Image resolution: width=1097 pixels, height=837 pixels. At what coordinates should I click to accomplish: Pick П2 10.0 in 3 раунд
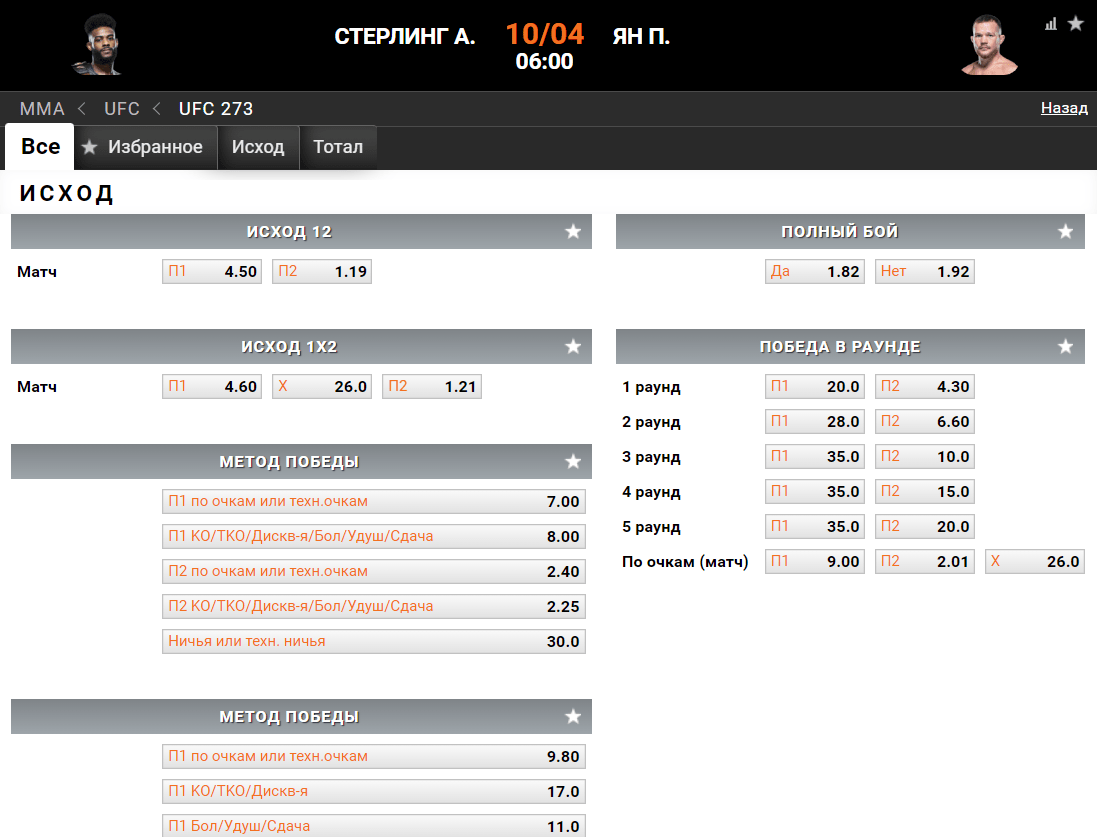(925, 456)
